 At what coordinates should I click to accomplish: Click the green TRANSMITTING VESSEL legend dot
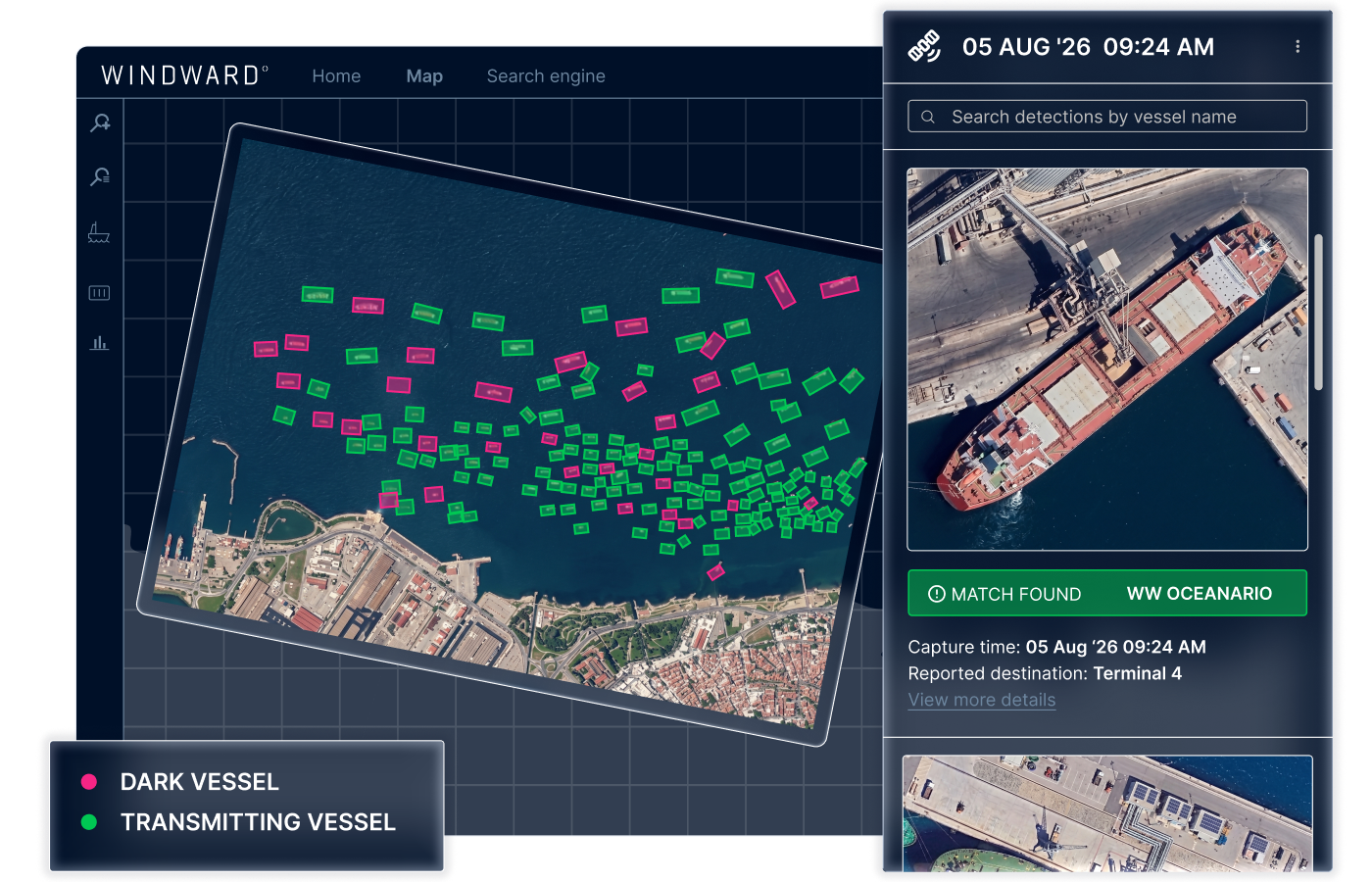89,822
